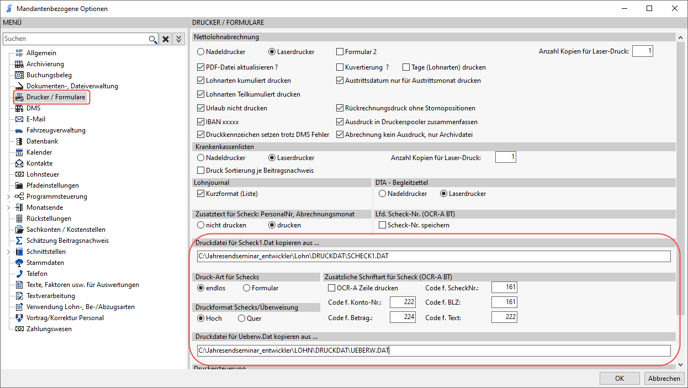Viewport: 688px width, 388px height.
Task: Click the E-Mail envelope icon
Action: [19, 119]
